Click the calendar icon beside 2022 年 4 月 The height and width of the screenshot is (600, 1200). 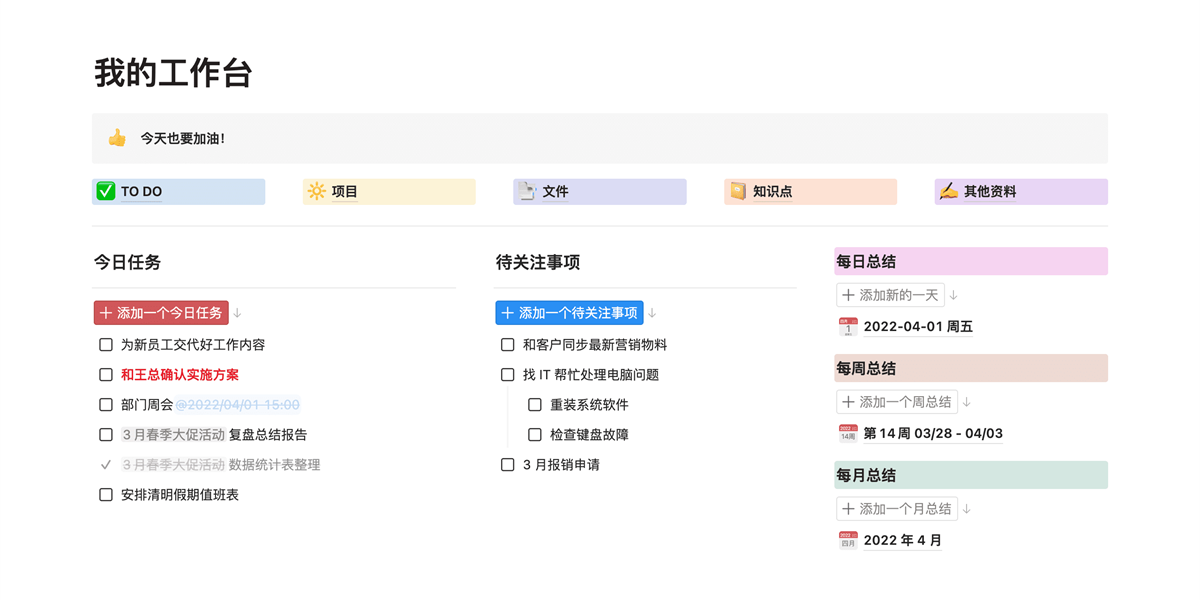tap(848, 540)
